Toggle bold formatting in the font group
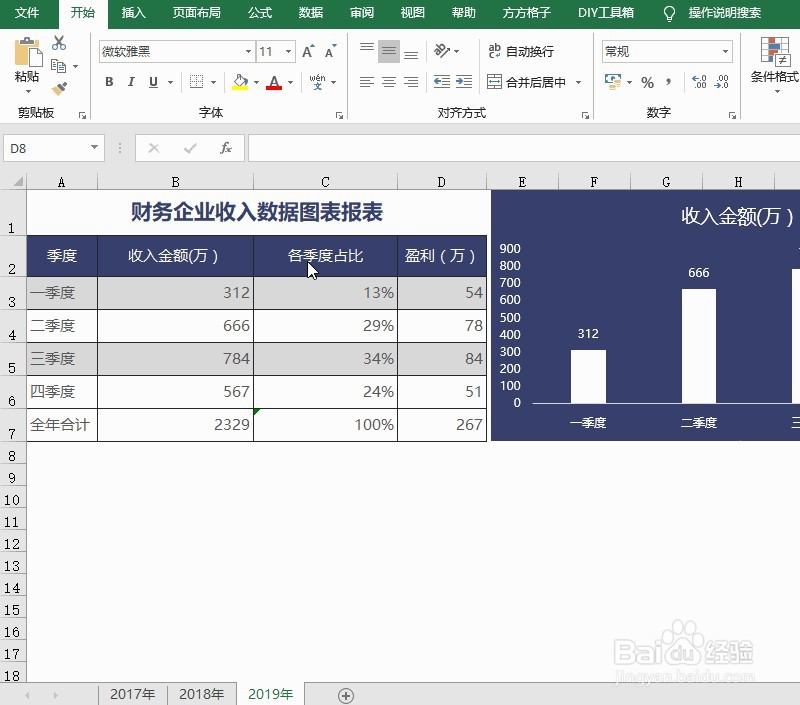The image size is (800, 705). (109, 82)
